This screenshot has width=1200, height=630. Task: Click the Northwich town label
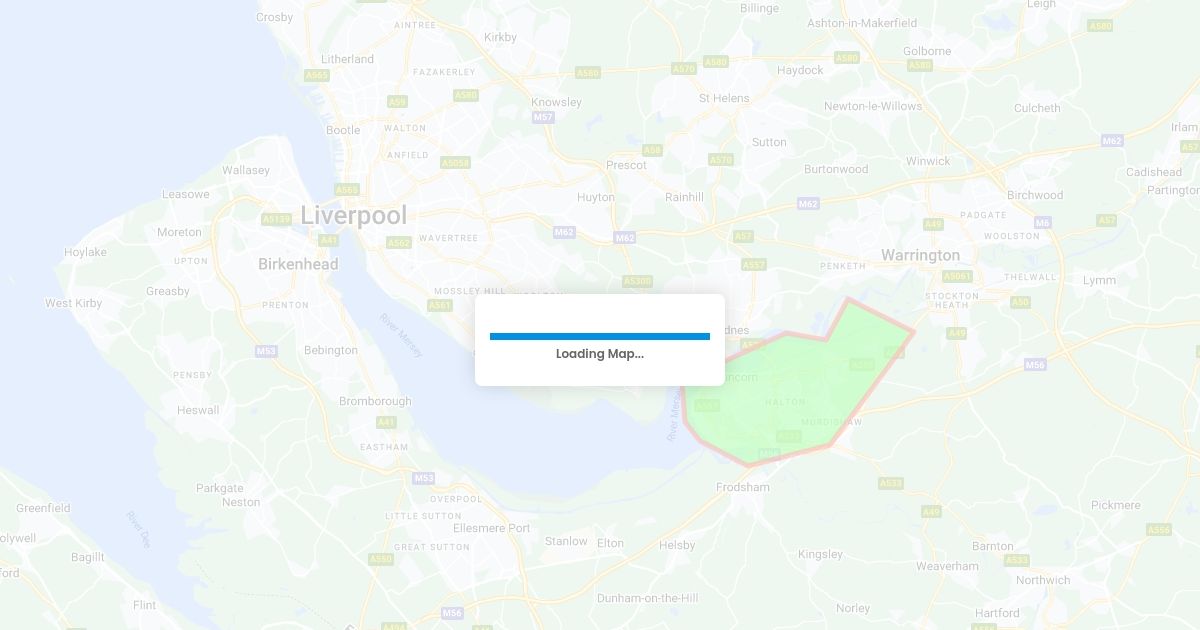(1043, 580)
